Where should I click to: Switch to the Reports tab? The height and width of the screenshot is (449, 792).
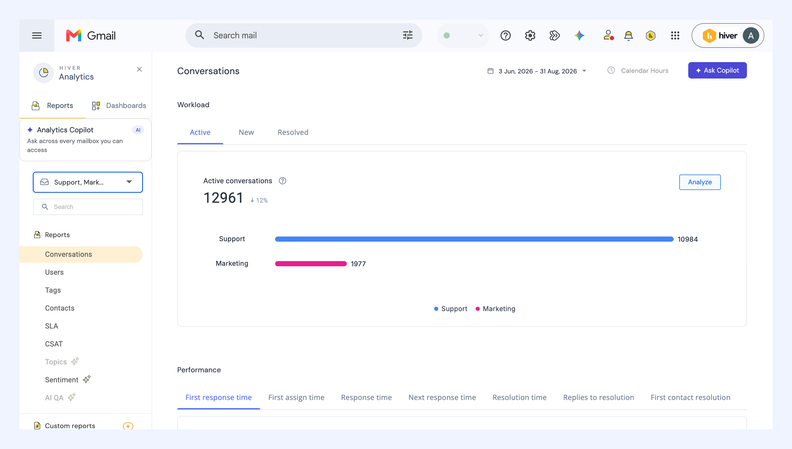[53, 106]
